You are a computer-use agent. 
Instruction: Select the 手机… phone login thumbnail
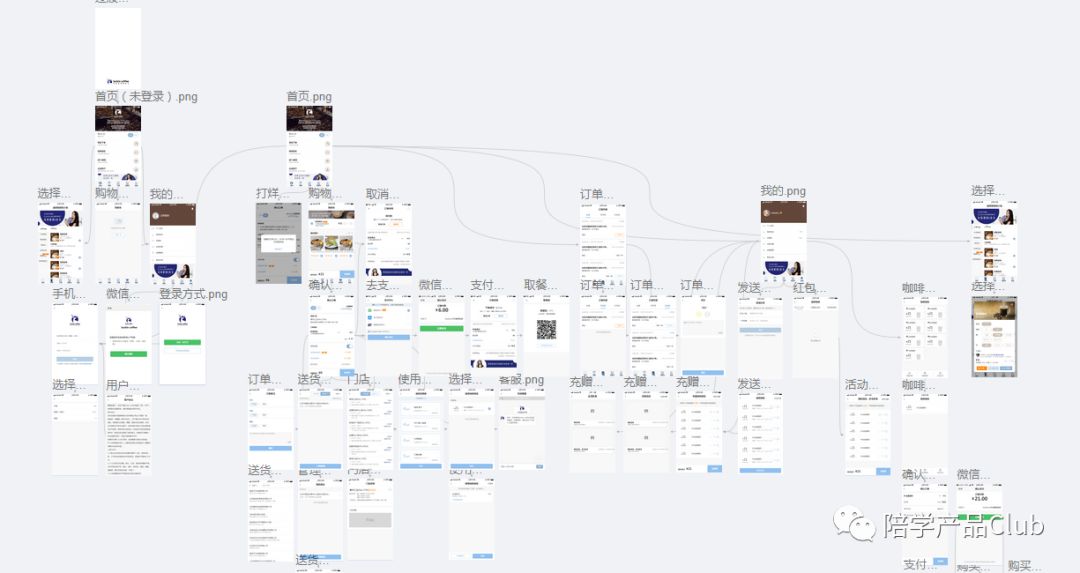click(75, 343)
